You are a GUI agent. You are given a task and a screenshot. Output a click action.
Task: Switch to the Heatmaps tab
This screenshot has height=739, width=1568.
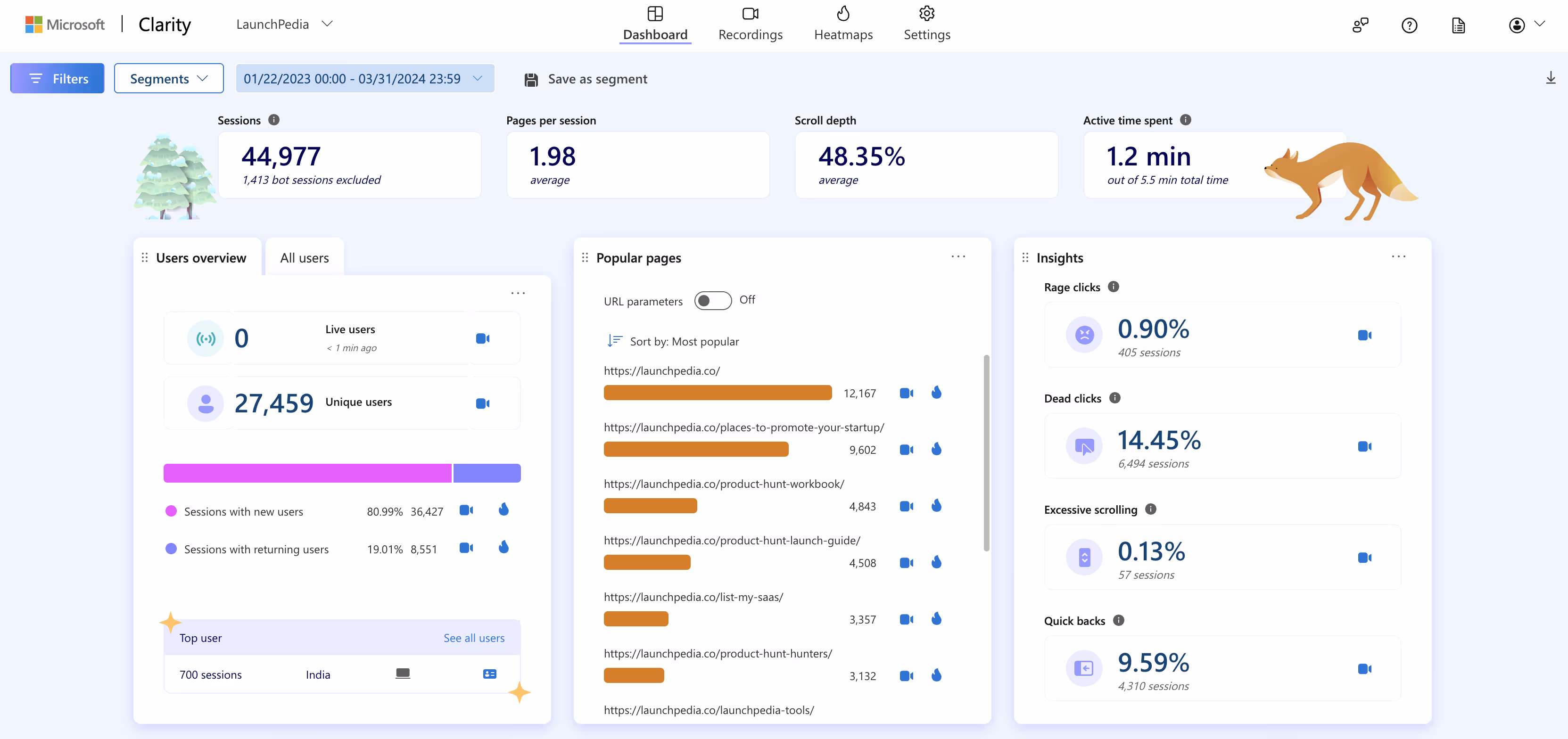(x=843, y=25)
